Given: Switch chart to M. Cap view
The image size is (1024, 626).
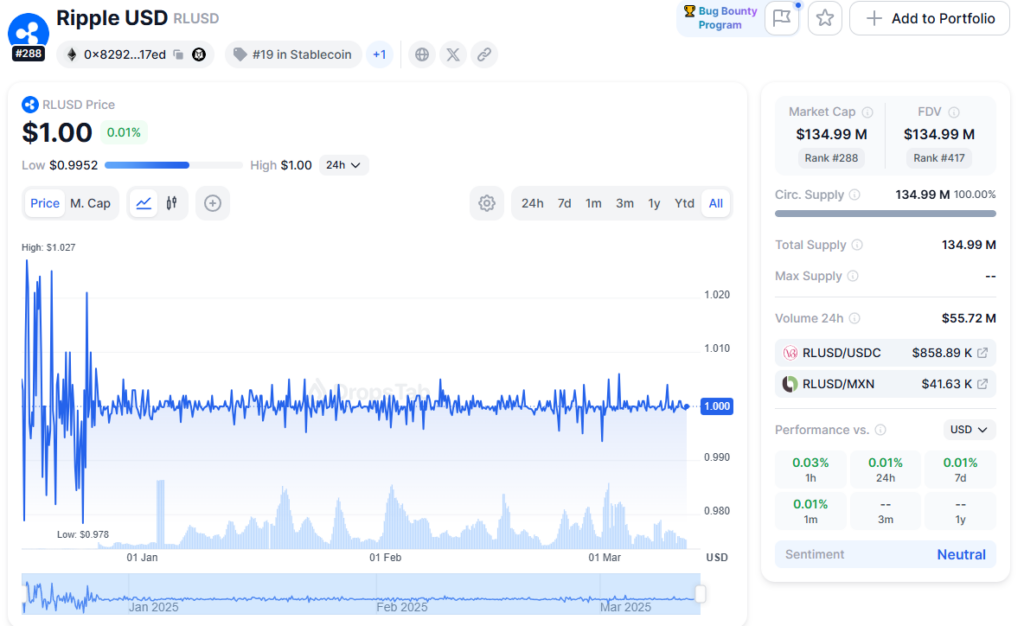Looking at the screenshot, I should click(x=90, y=203).
